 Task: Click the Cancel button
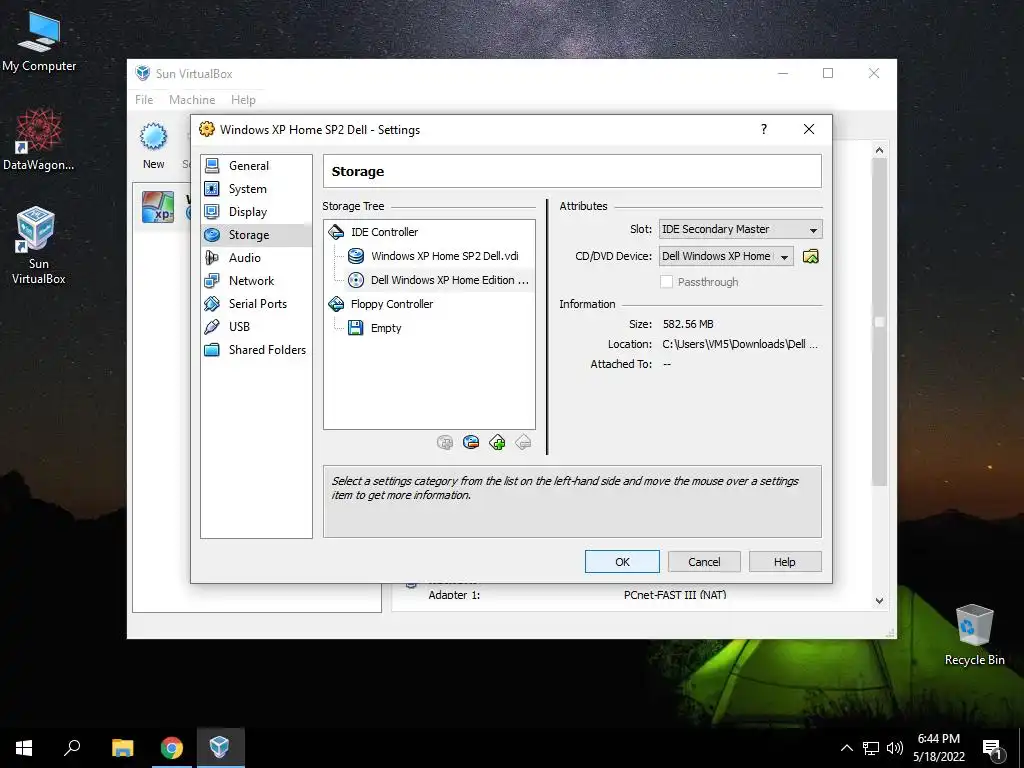[704, 562]
